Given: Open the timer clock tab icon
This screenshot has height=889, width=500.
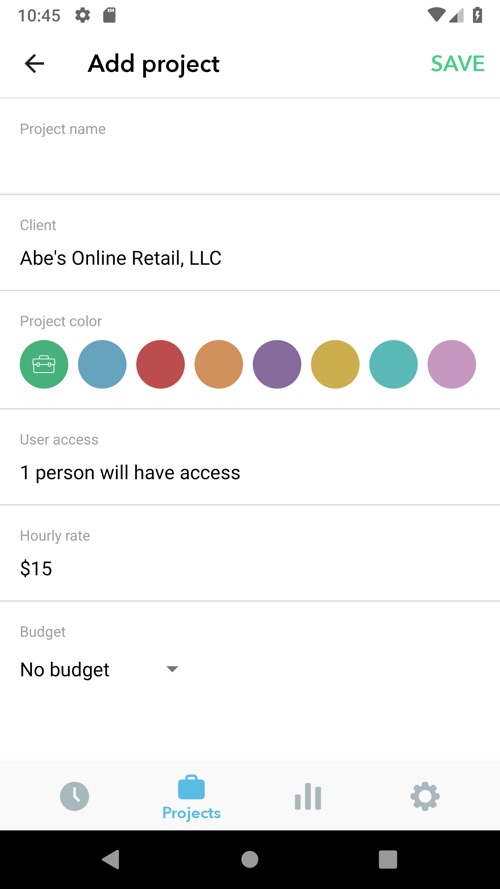Looking at the screenshot, I should click(75, 796).
